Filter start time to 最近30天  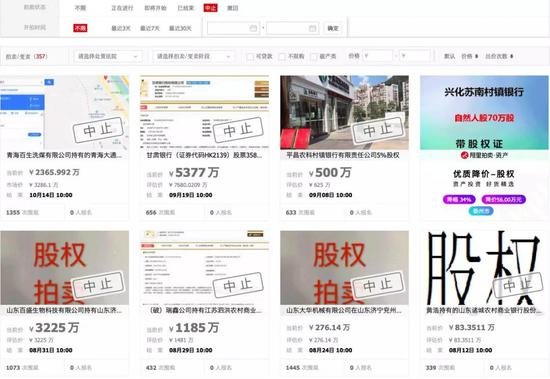(x=180, y=28)
